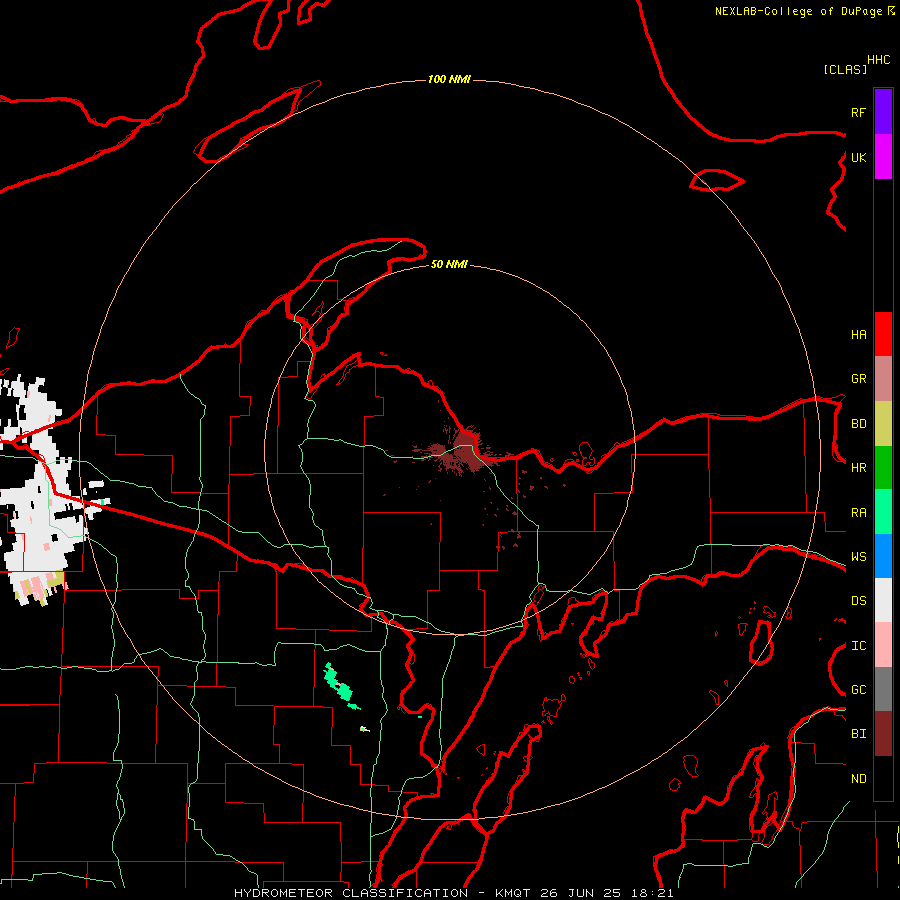Click the BD legend label
Image resolution: width=900 pixels, height=900 pixels.
[x=858, y=424]
